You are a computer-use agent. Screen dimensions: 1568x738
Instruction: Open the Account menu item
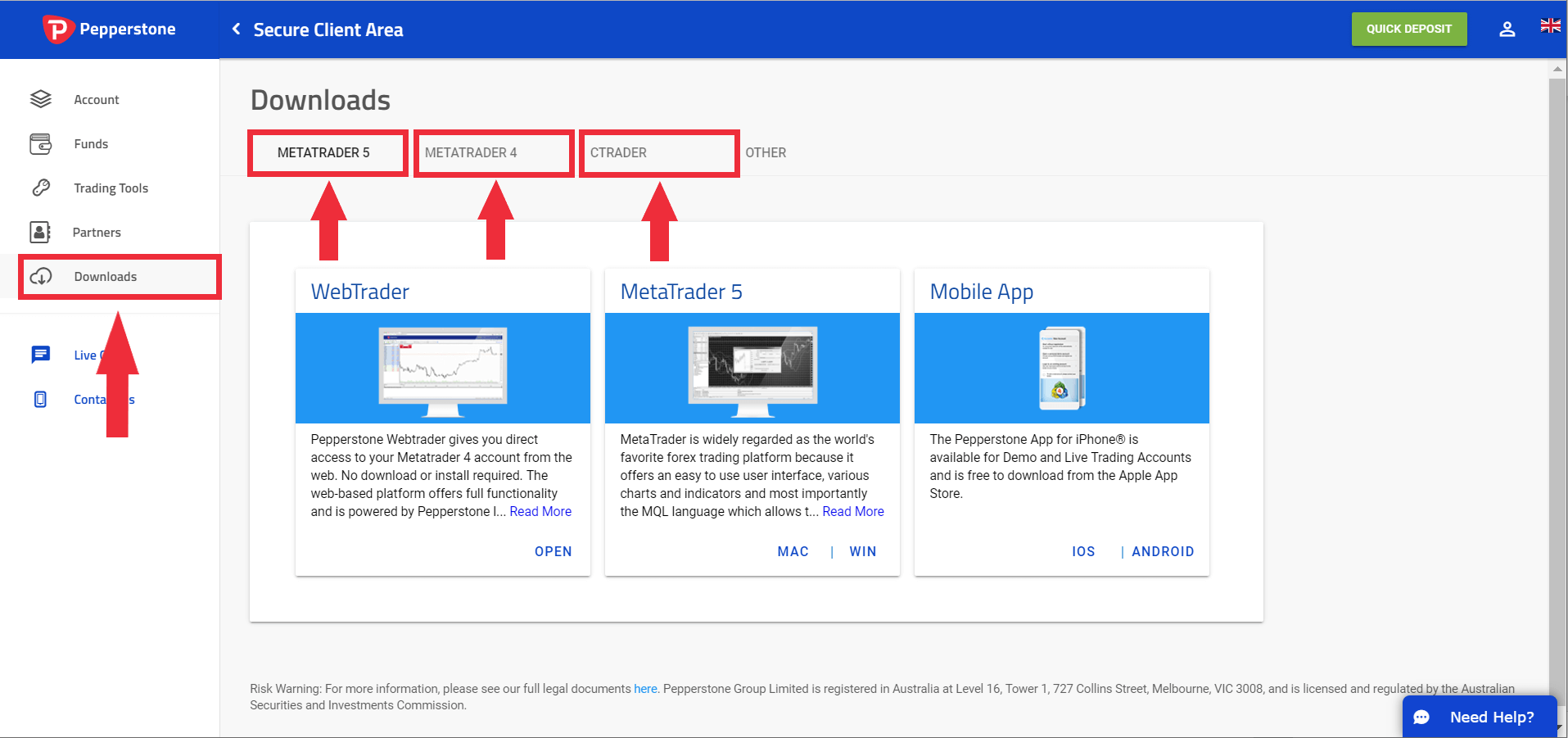click(96, 99)
